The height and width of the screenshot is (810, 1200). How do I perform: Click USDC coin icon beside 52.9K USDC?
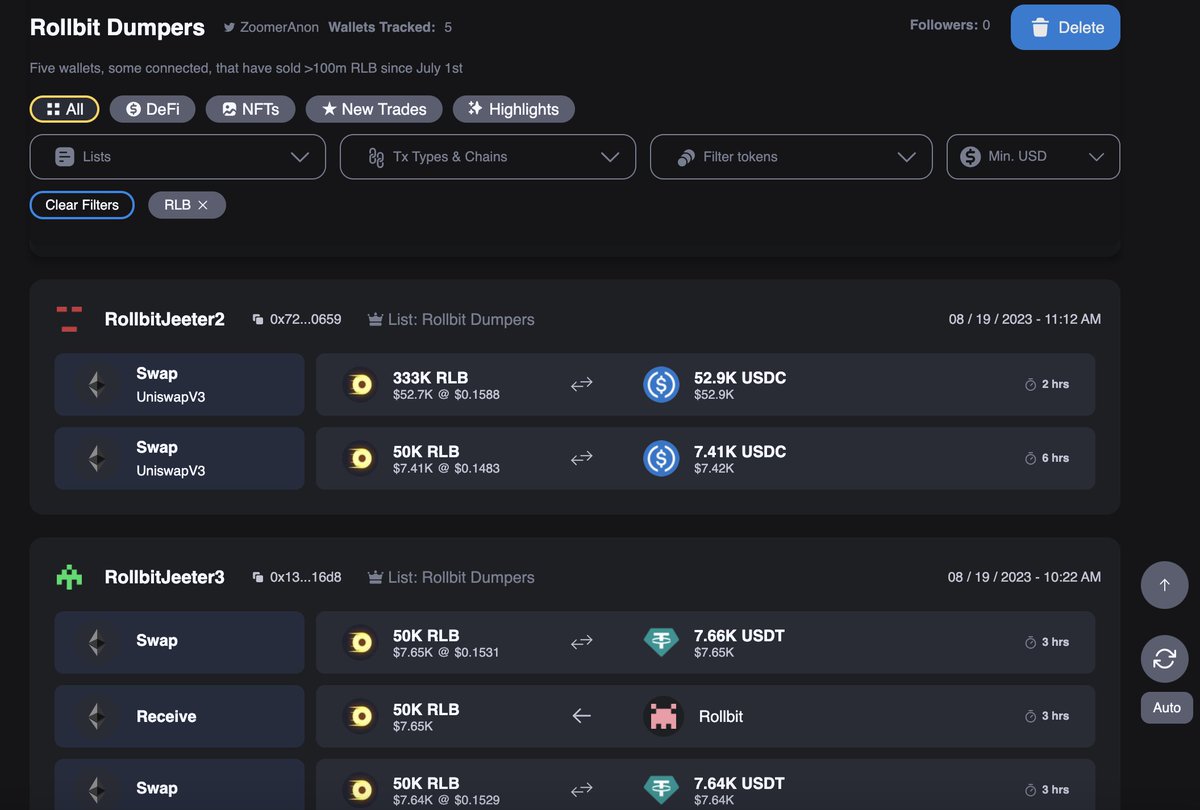(x=661, y=384)
